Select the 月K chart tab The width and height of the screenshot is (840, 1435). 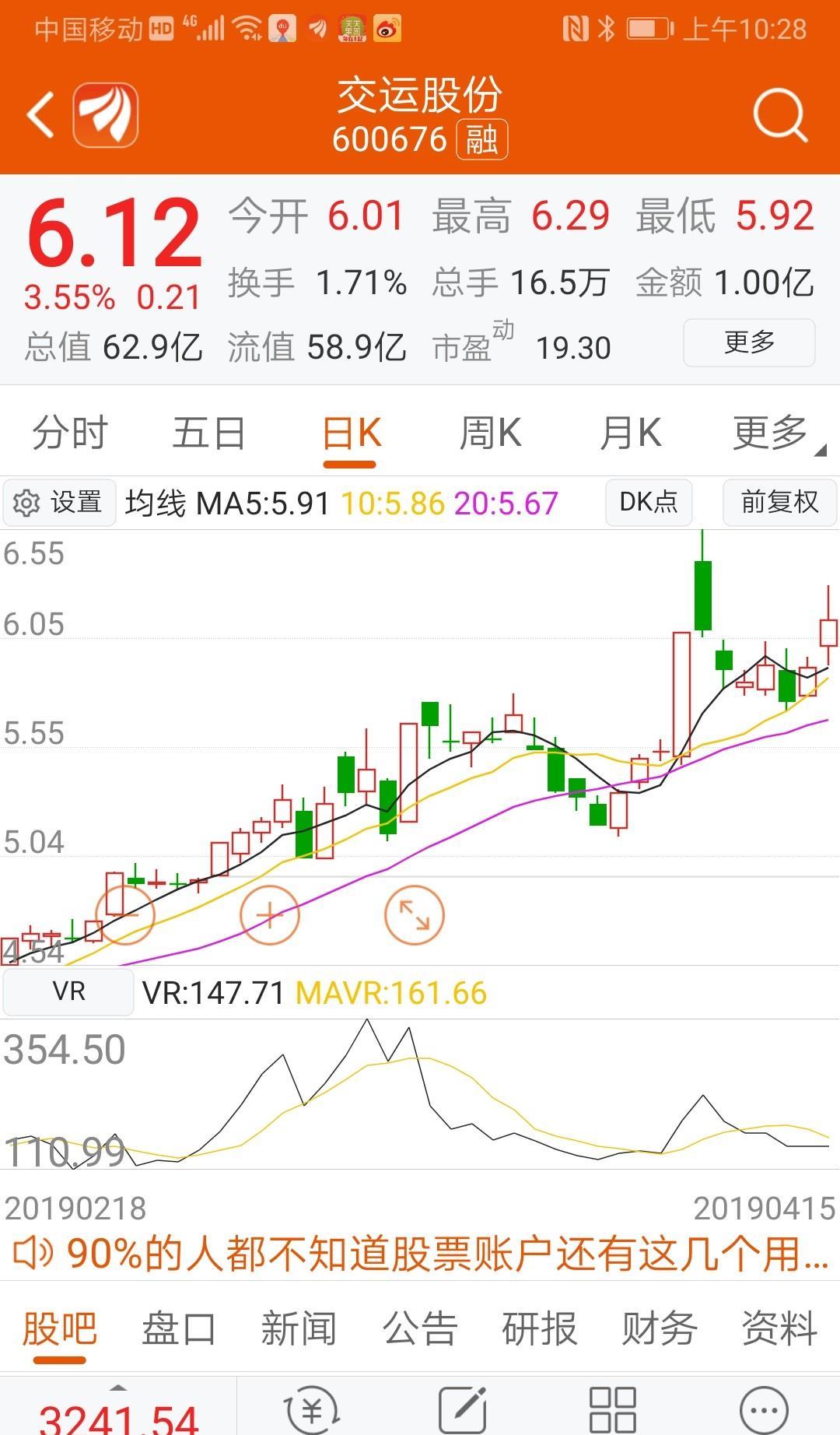click(630, 433)
